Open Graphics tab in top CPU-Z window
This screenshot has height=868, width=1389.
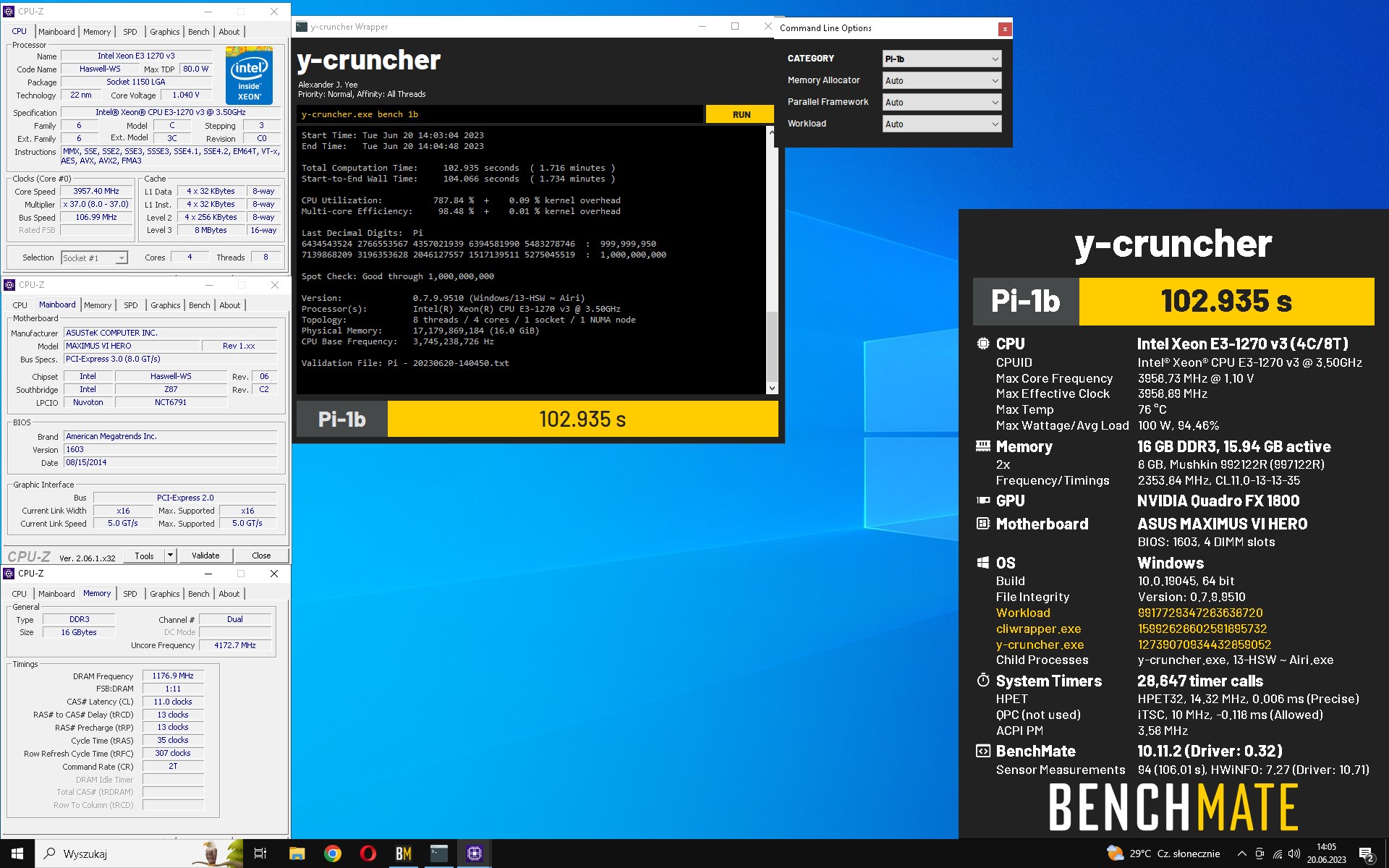tap(165, 32)
